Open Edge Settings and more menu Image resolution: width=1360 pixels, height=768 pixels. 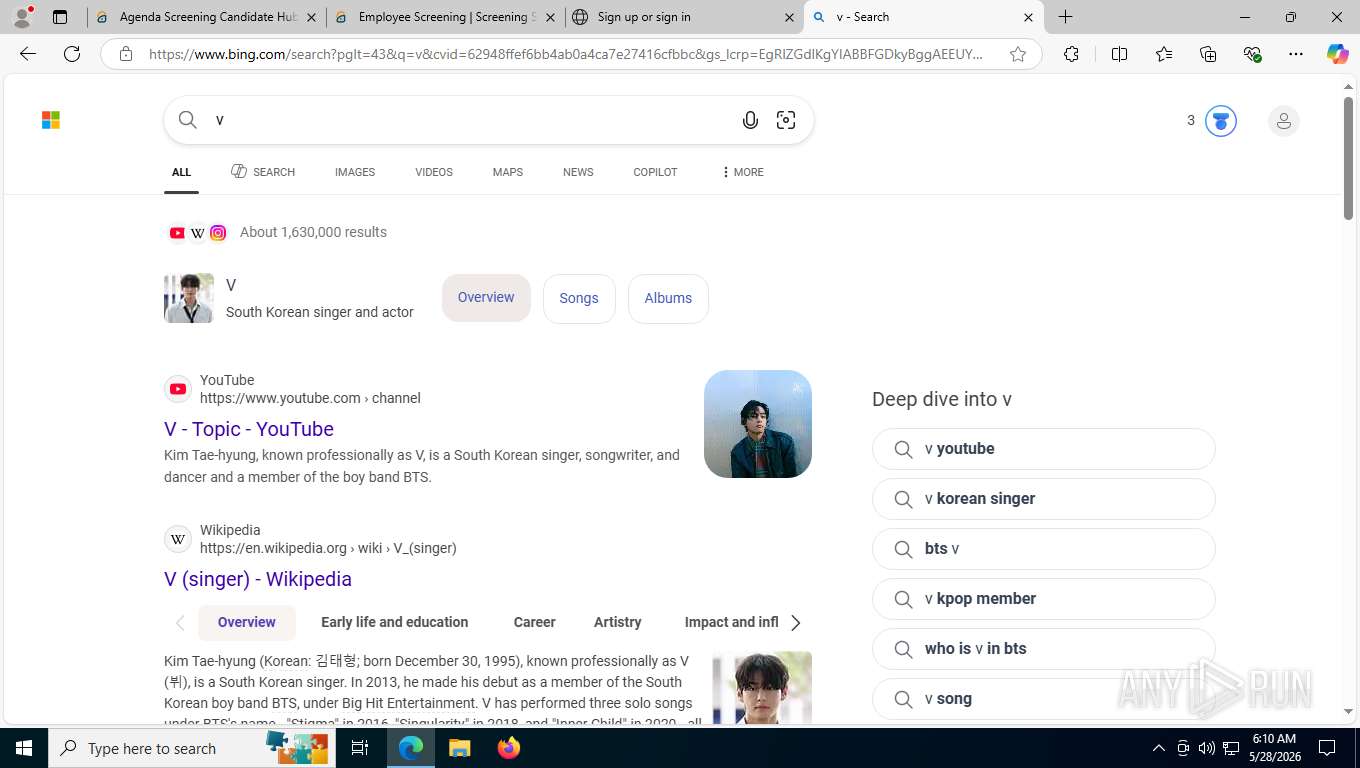[1296, 54]
